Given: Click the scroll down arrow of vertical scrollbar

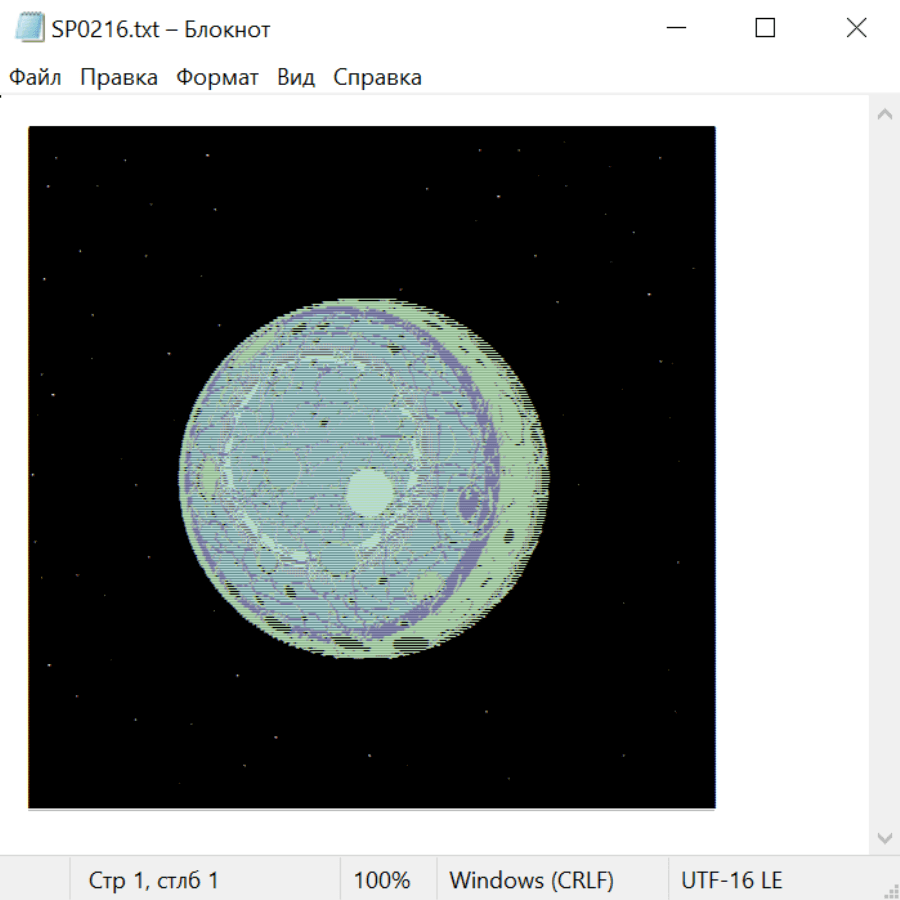Looking at the screenshot, I should tap(884, 837).
